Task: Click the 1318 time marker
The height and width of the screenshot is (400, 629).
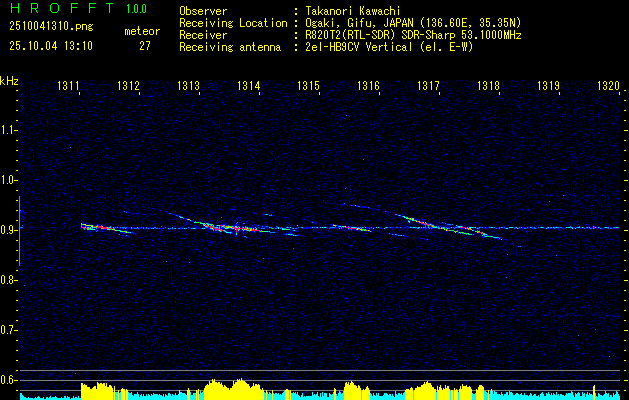Action: coord(489,86)
